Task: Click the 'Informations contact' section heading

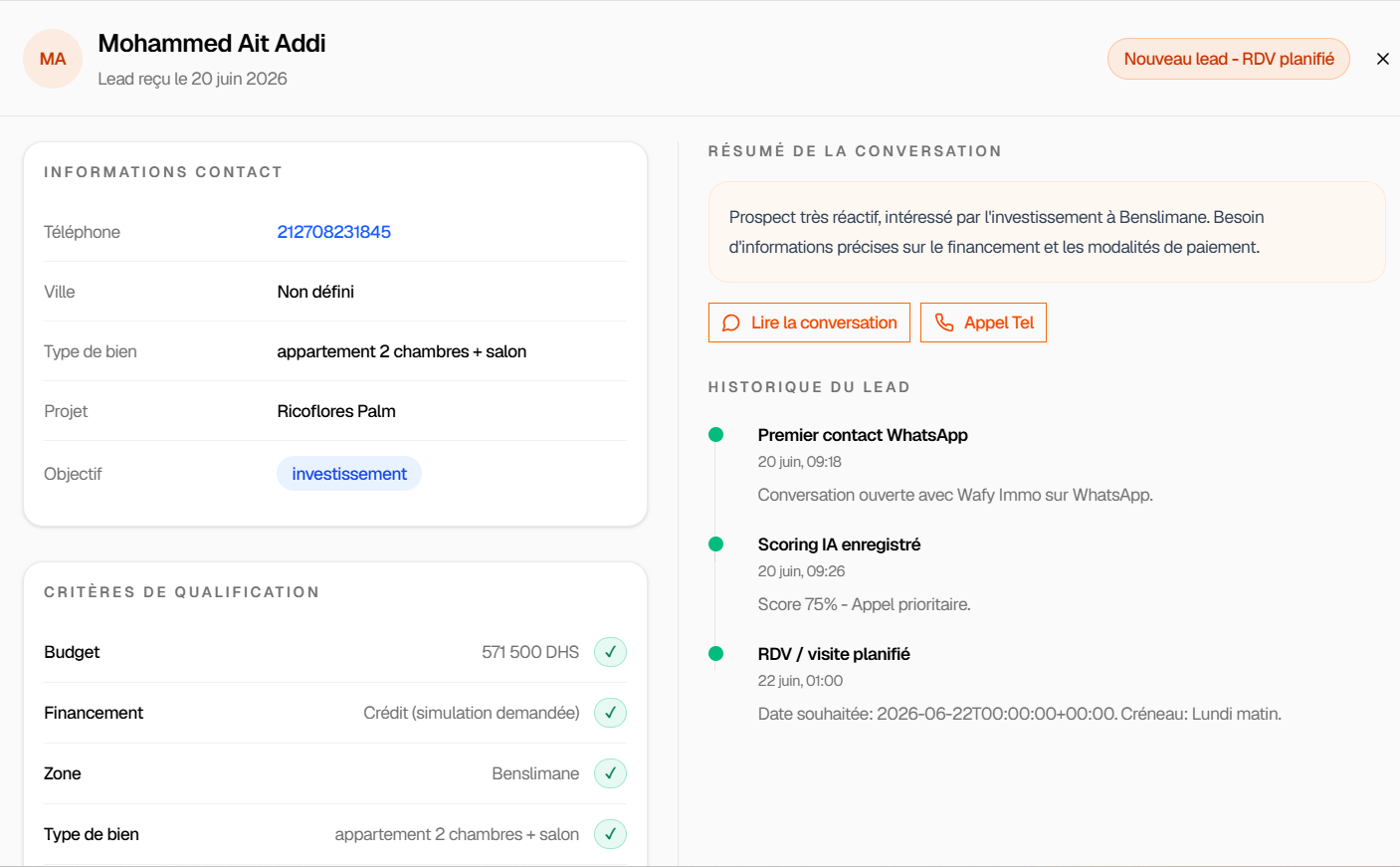Action: click(163, 172)
